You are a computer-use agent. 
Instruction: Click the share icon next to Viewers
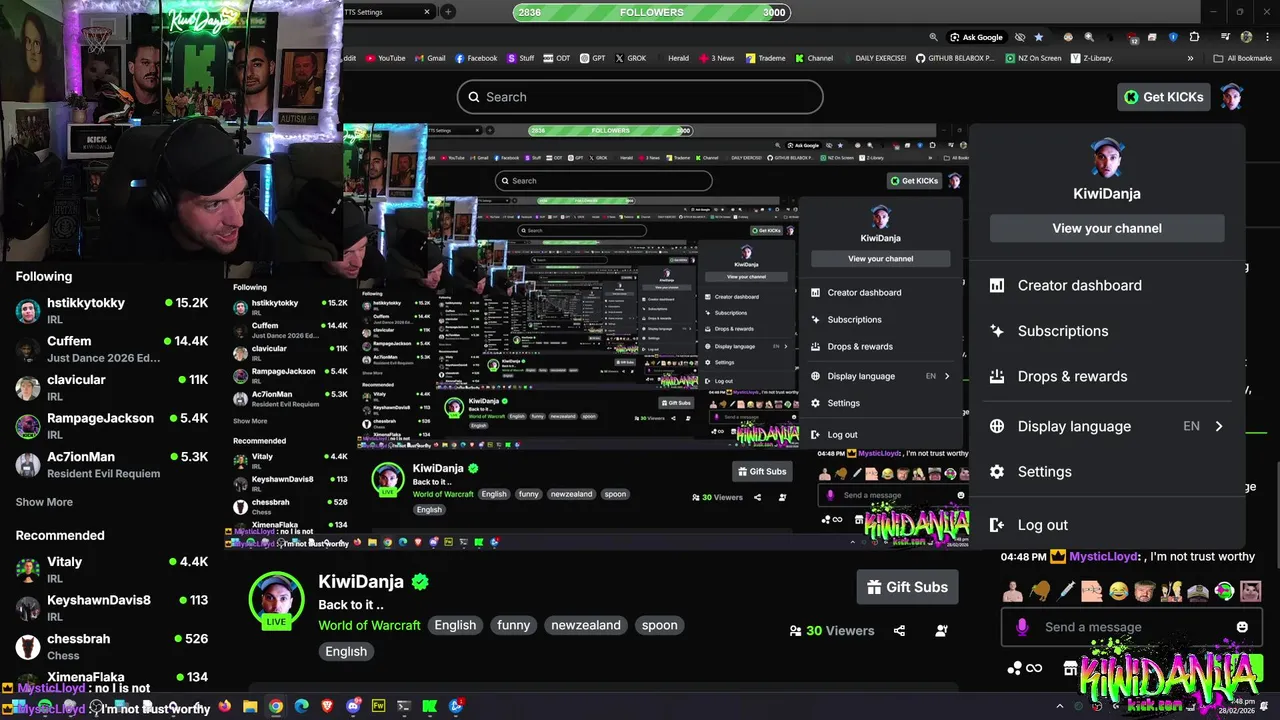point(899,631)
